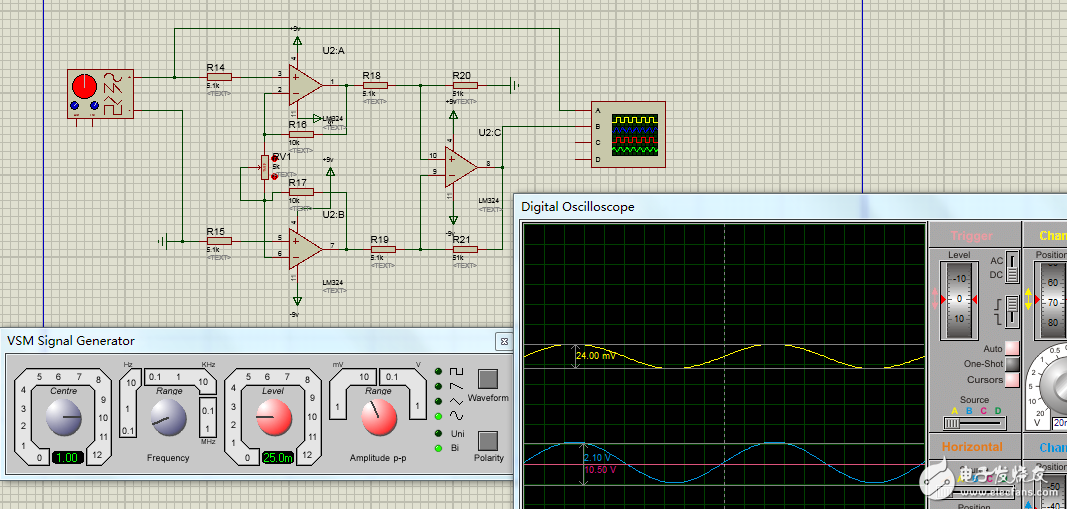Select potentiometer RV1 symbol
The width and height of the screenshot is (1067, 509).
click(x=265, y=167)
